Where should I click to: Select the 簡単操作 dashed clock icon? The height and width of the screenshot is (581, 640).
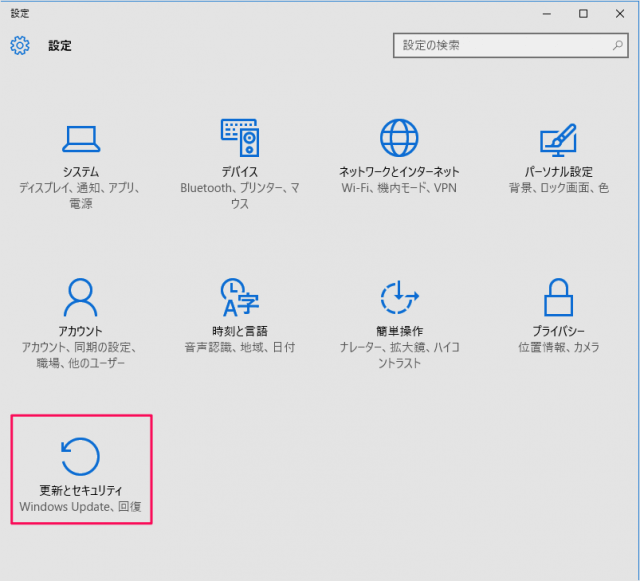pyautogui.click(x=399, y=297)
